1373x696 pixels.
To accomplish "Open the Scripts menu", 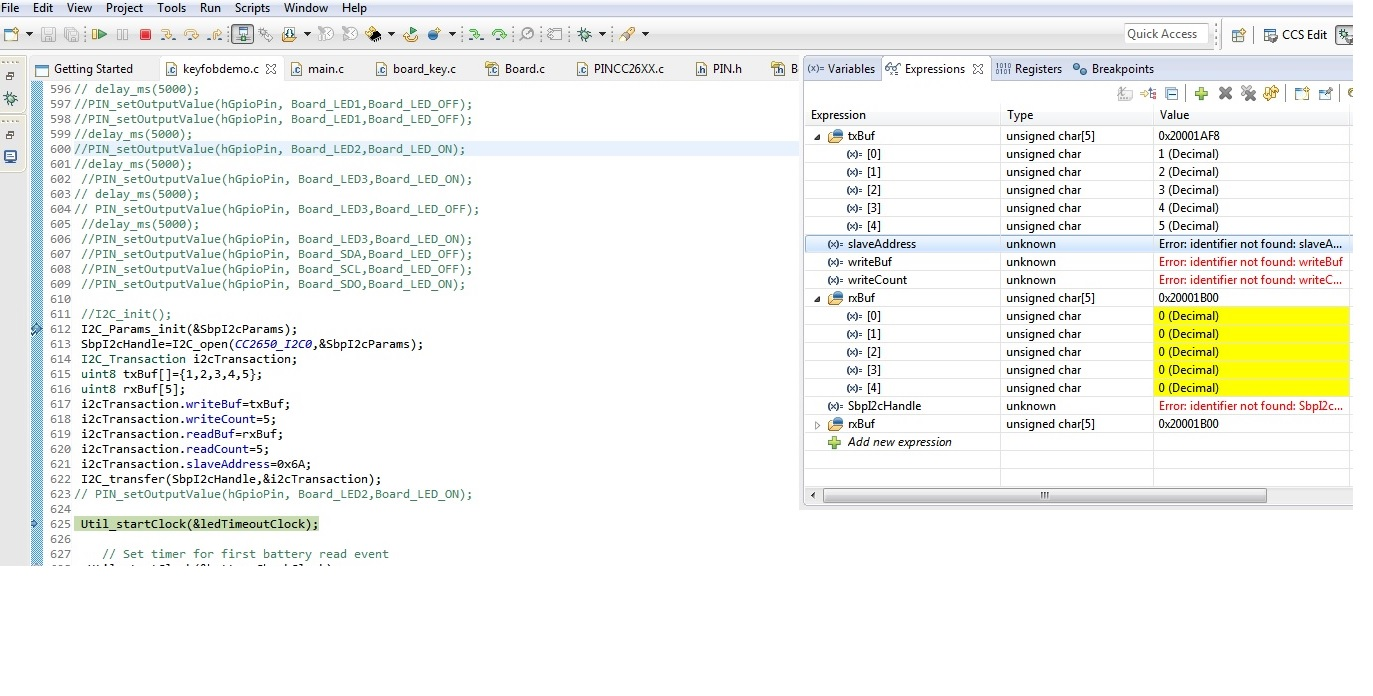I will click(251, 8).
